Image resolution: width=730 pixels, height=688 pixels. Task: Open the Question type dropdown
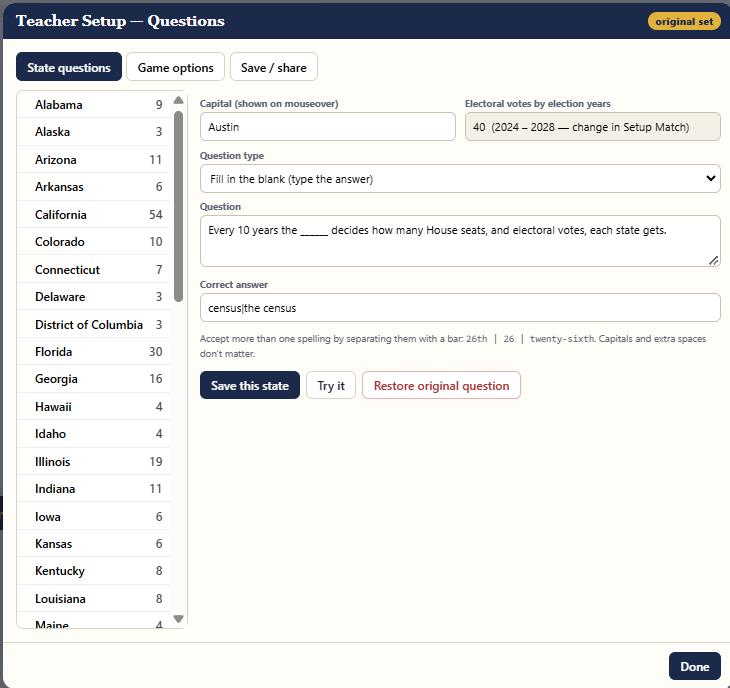click(x=460, y=178)
